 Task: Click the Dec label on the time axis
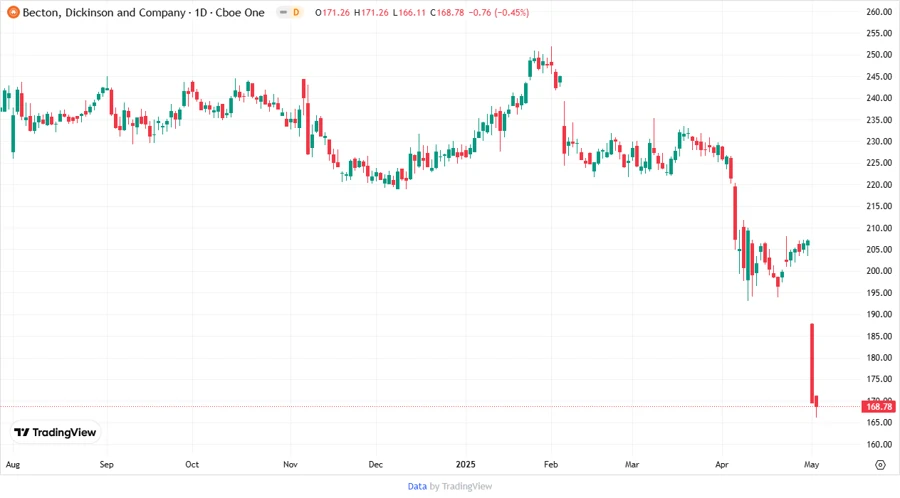click(375, 464)
